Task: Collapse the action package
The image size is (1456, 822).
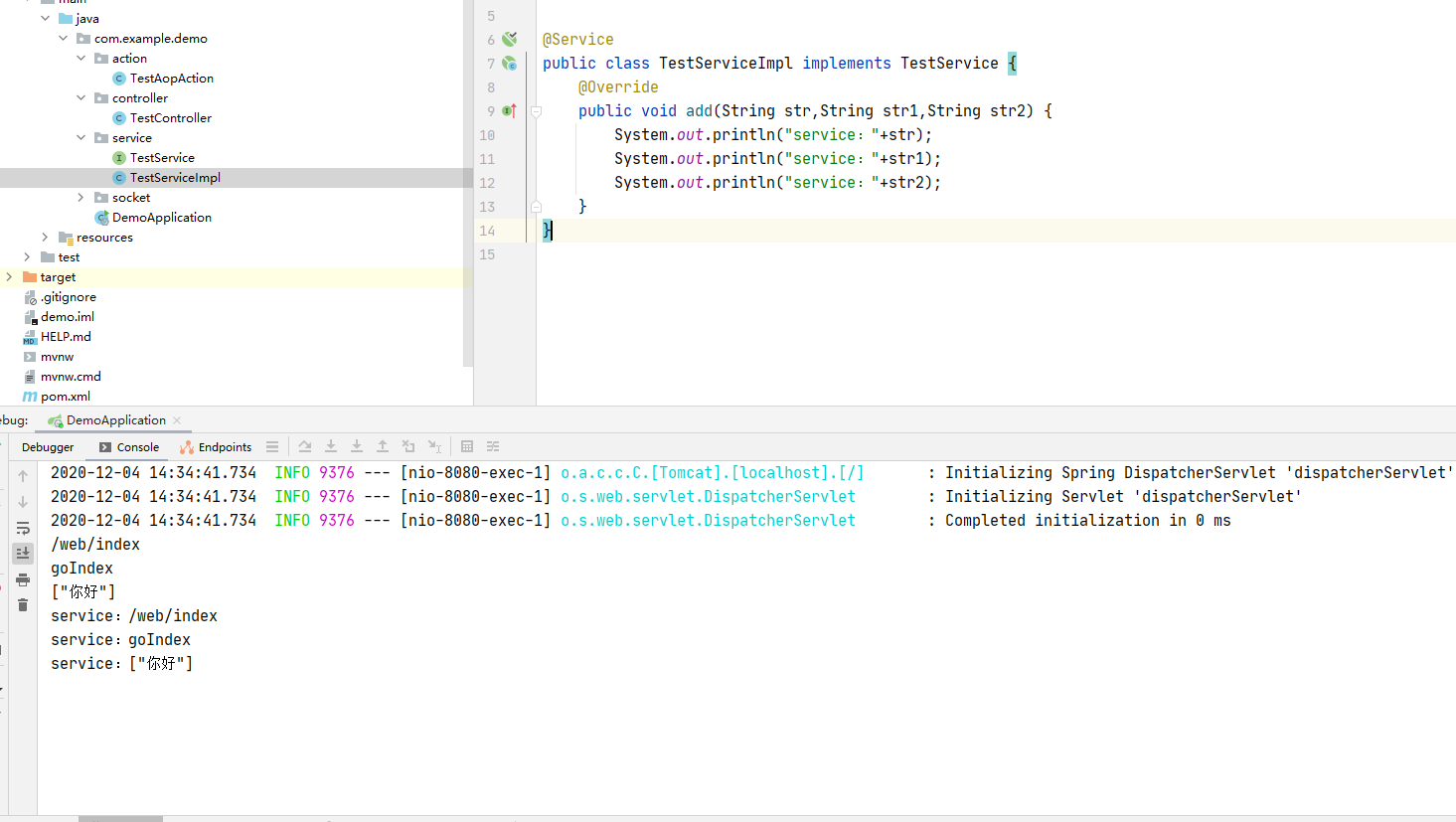Action: [81, 58]
